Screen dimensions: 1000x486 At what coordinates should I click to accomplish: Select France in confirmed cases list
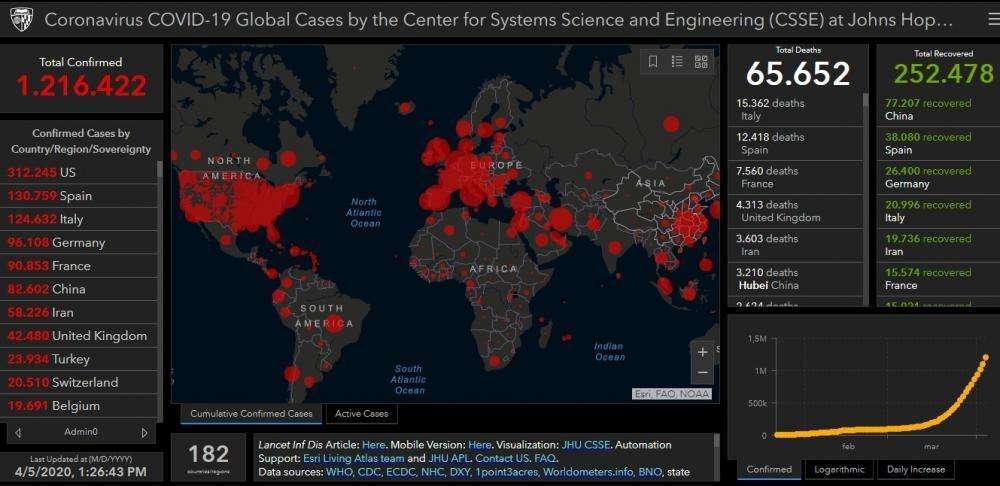click(x=79, y=266)
